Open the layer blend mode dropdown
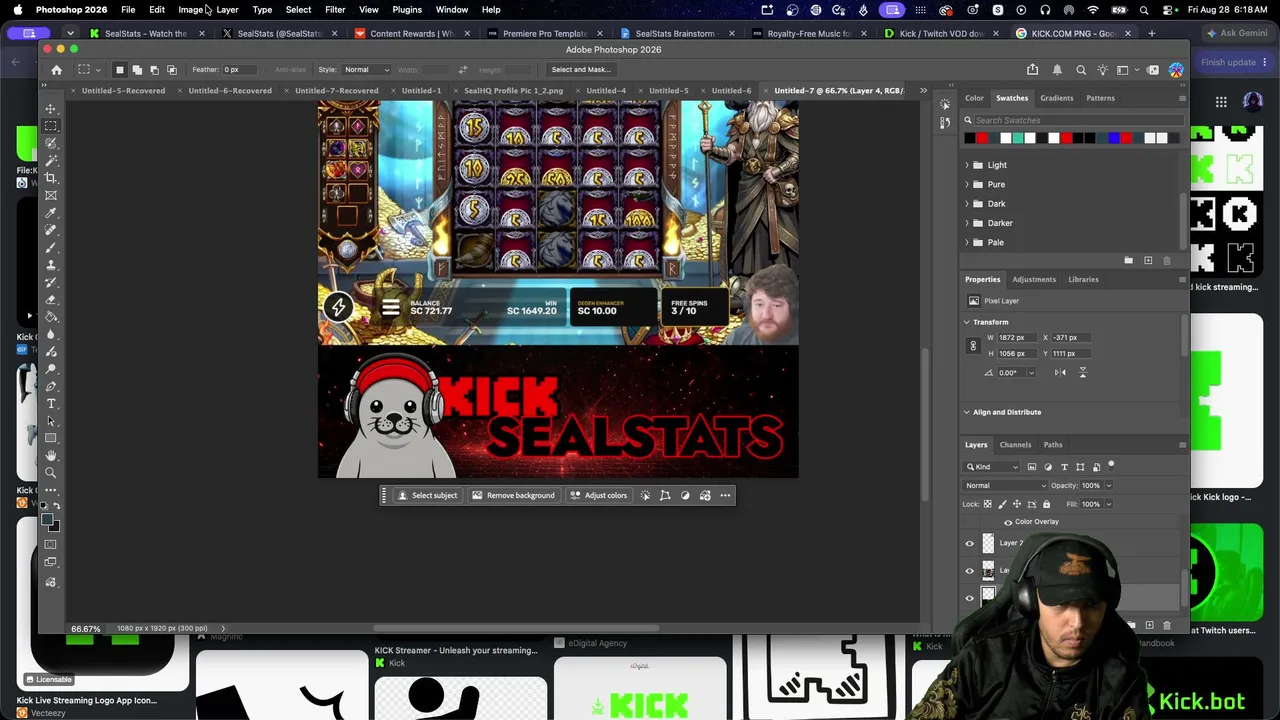This screenshot has width=1280, height=720. tap(1004, 486)
